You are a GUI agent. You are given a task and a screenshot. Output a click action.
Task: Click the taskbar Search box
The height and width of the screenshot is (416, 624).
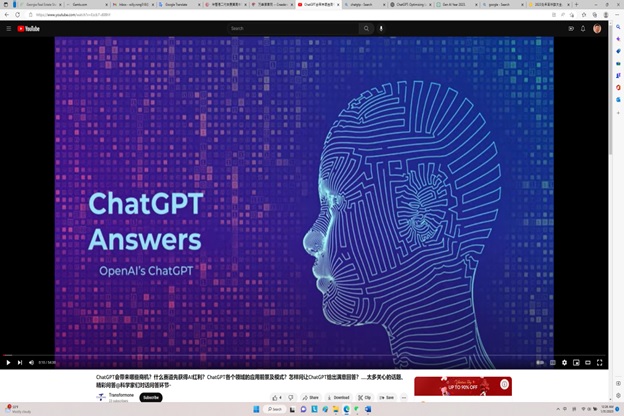pos(275,409)
